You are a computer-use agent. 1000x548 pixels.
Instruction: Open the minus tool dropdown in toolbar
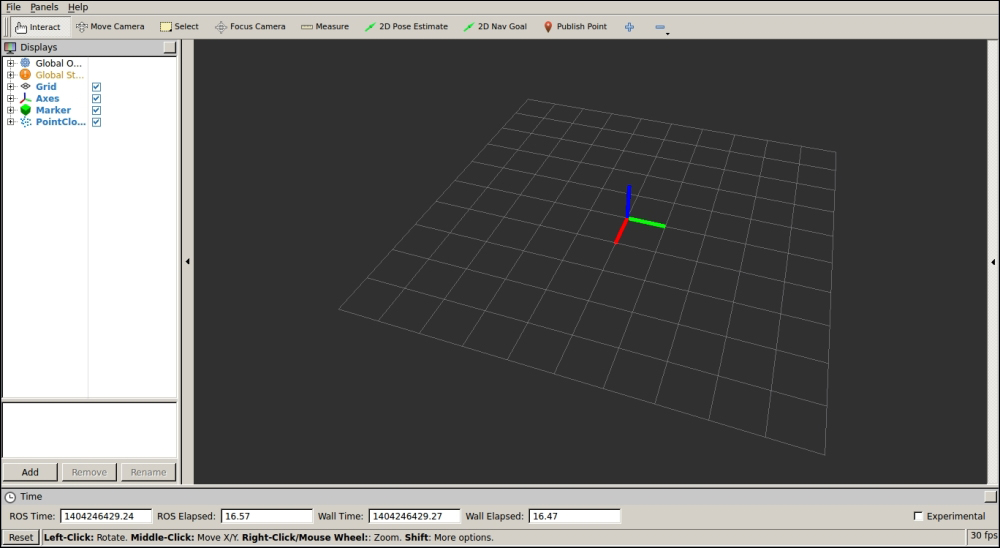661,28
